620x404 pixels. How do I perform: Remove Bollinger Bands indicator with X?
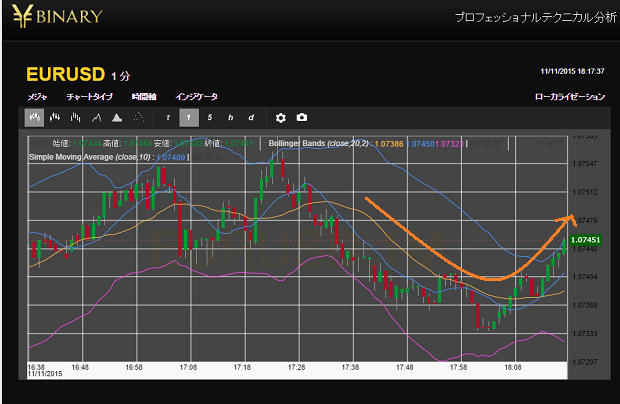coord(497,143)
